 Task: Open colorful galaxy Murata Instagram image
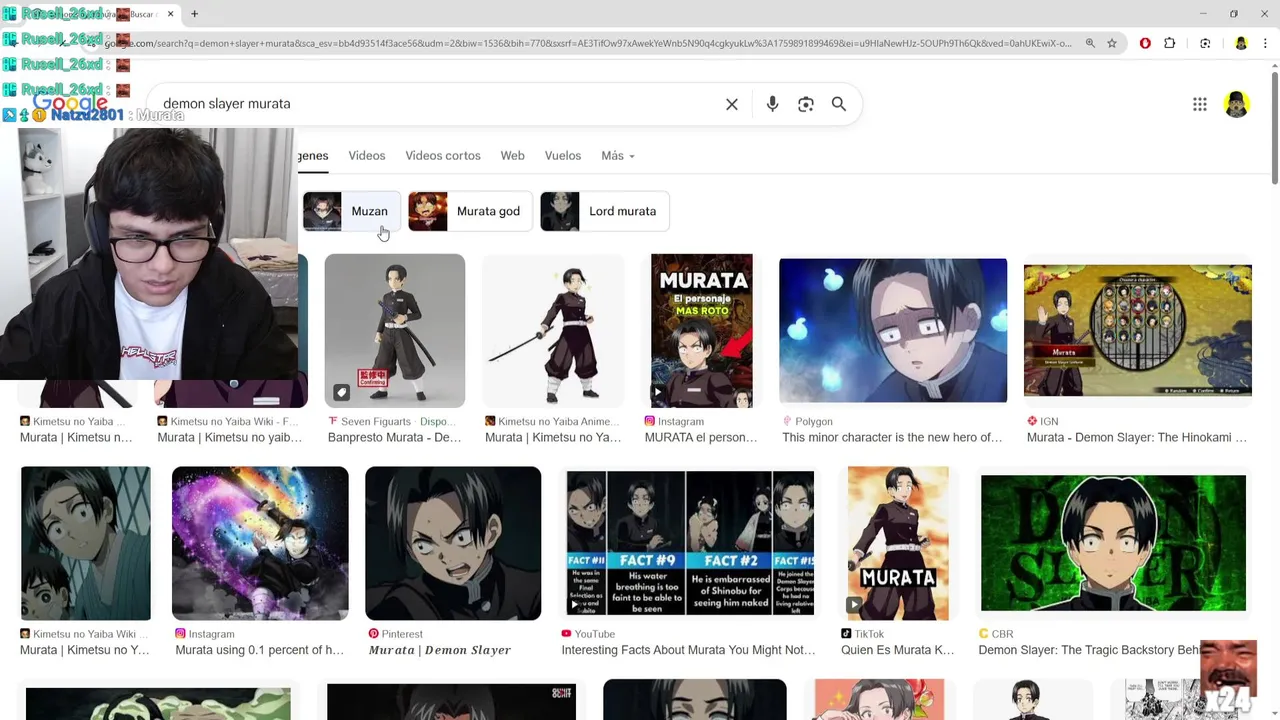[x=260, y=543]
